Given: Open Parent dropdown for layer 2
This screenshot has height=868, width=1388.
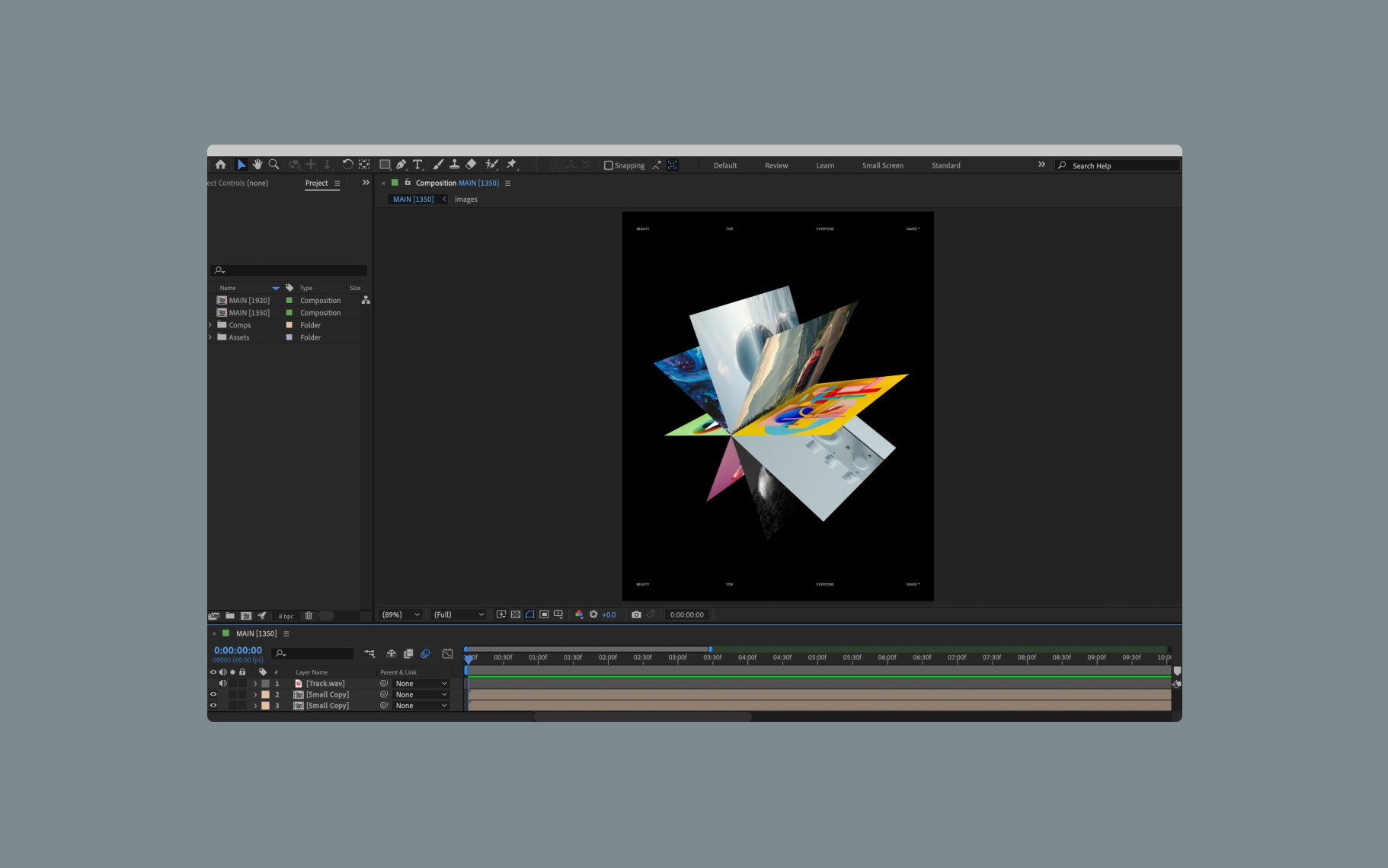Looking at the screenshot, I should (421, 694).
